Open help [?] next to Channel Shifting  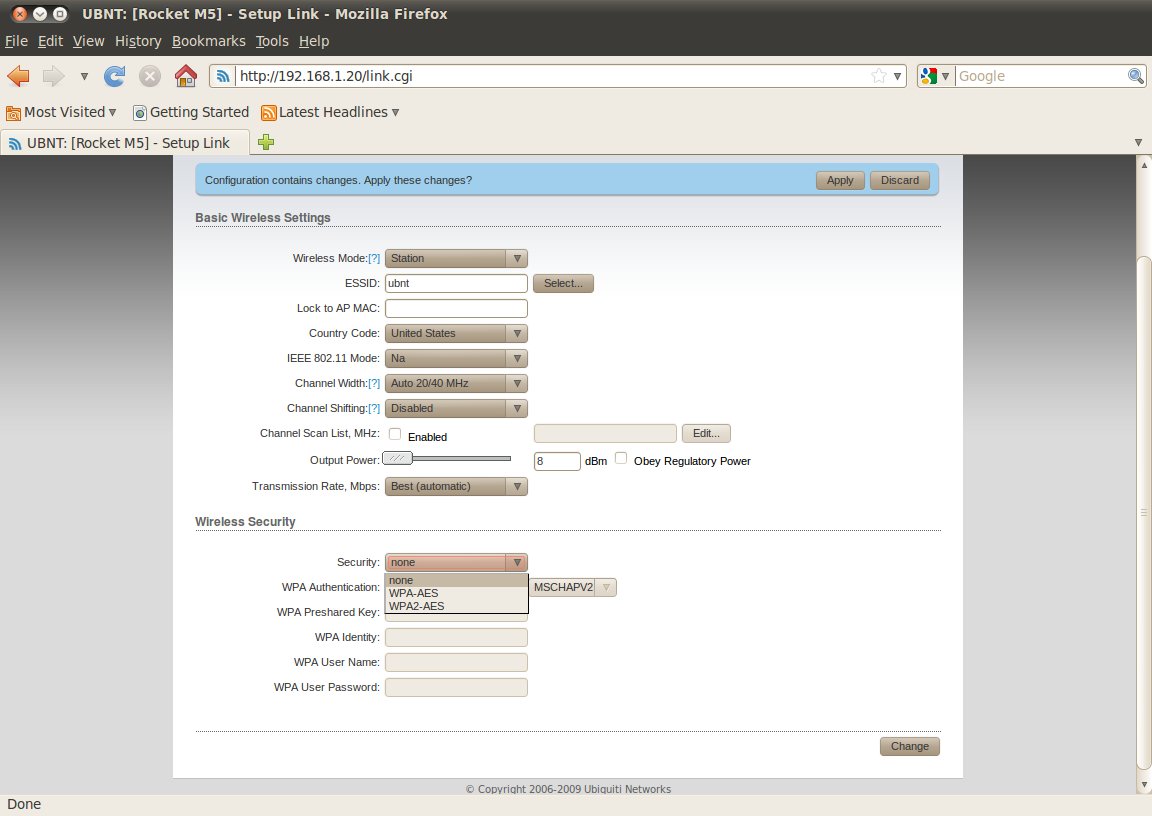click(374, 408)
